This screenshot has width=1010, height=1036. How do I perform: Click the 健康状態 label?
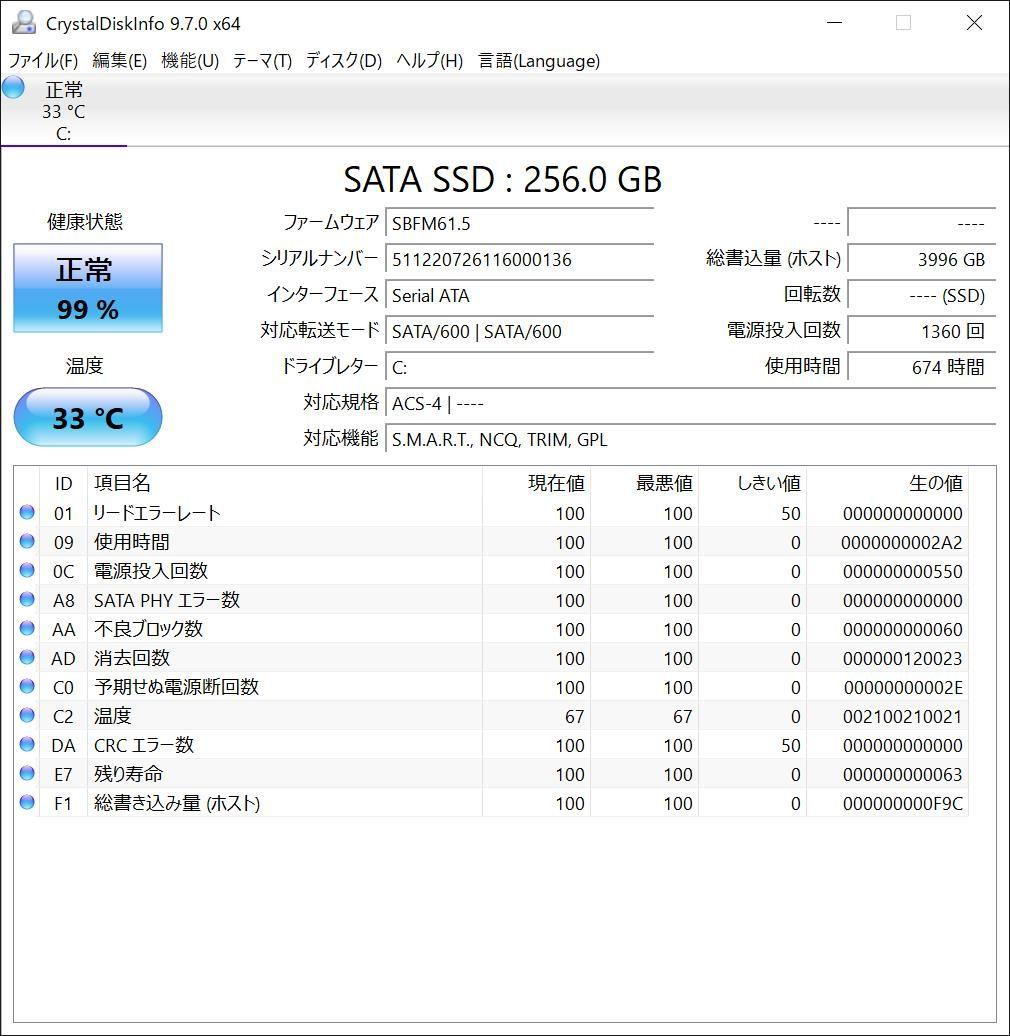85,221
